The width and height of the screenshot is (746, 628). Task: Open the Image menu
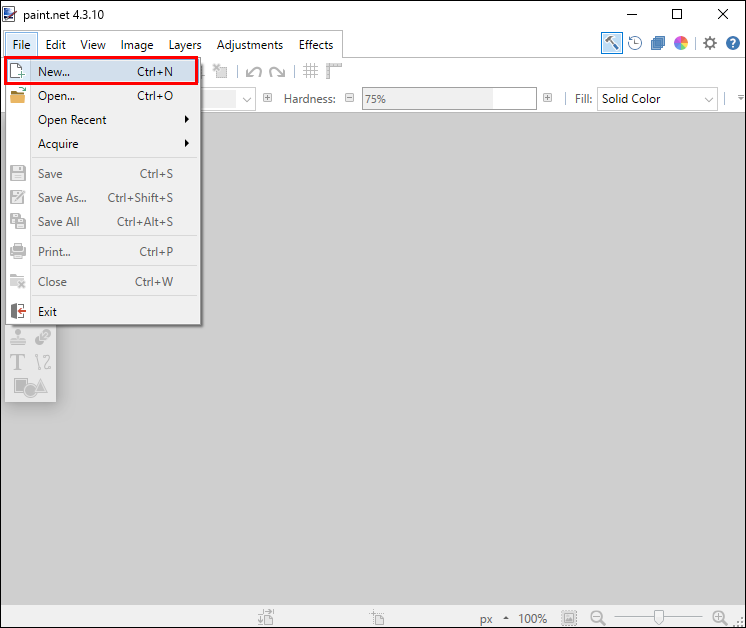point(137,45)
